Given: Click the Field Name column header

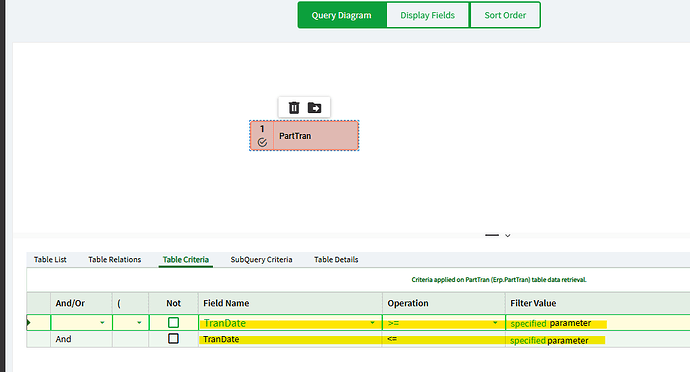Looking at the screenshot, I should pyautogui.click(x=290, y=303).
